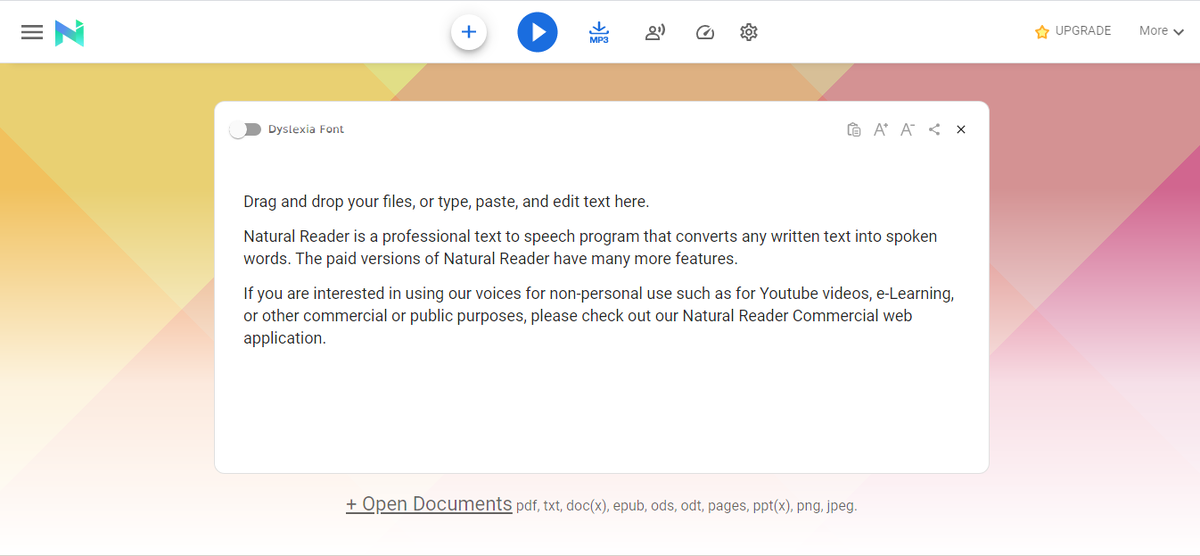Decrease the text font size
This screenshot has height=556, width=1200.
(x=907, y=129)
